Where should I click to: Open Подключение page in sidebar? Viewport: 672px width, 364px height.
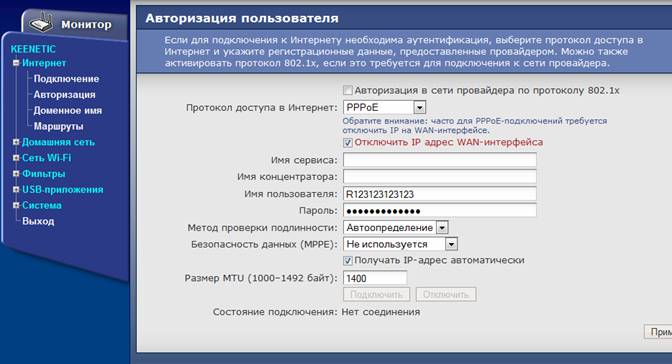(x=66, y=79)
